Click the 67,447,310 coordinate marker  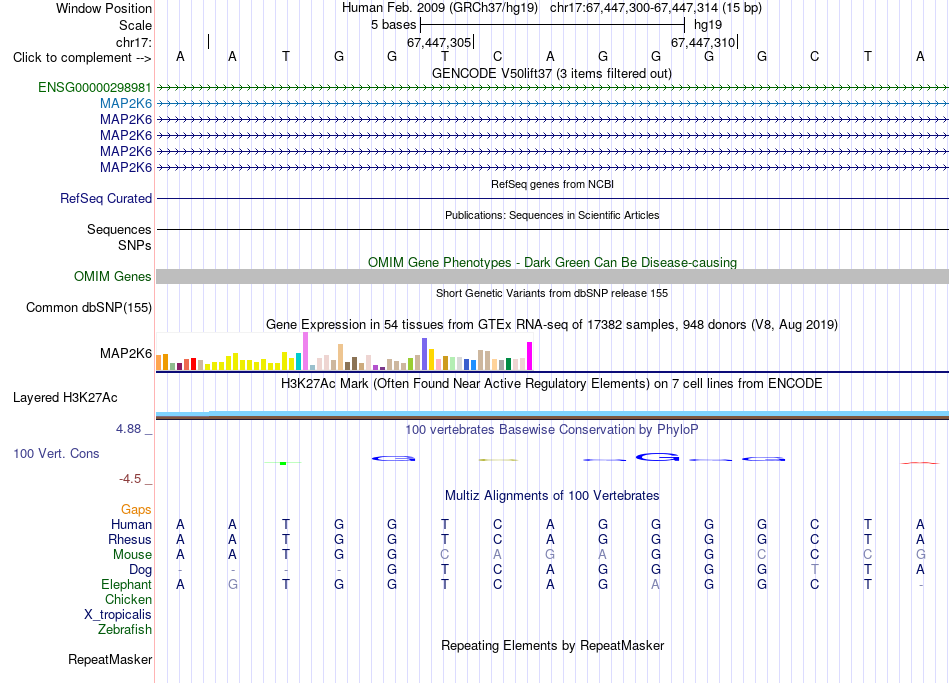coord(703,42)
